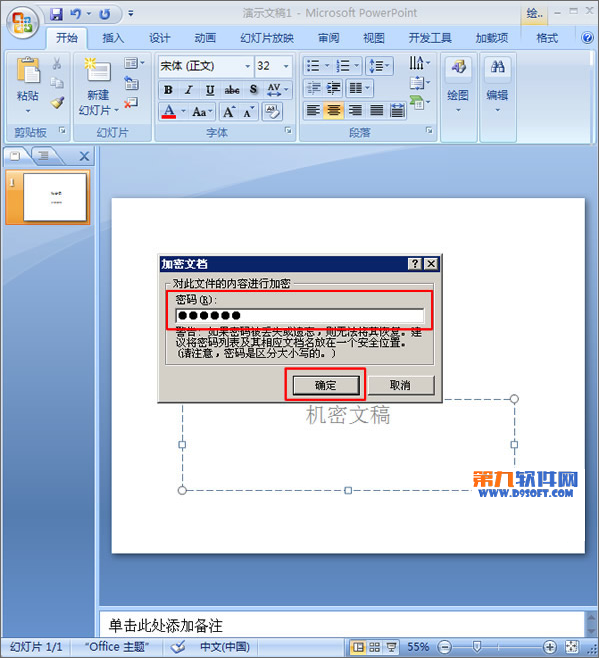Fit slide to current window

coord(571,647)
